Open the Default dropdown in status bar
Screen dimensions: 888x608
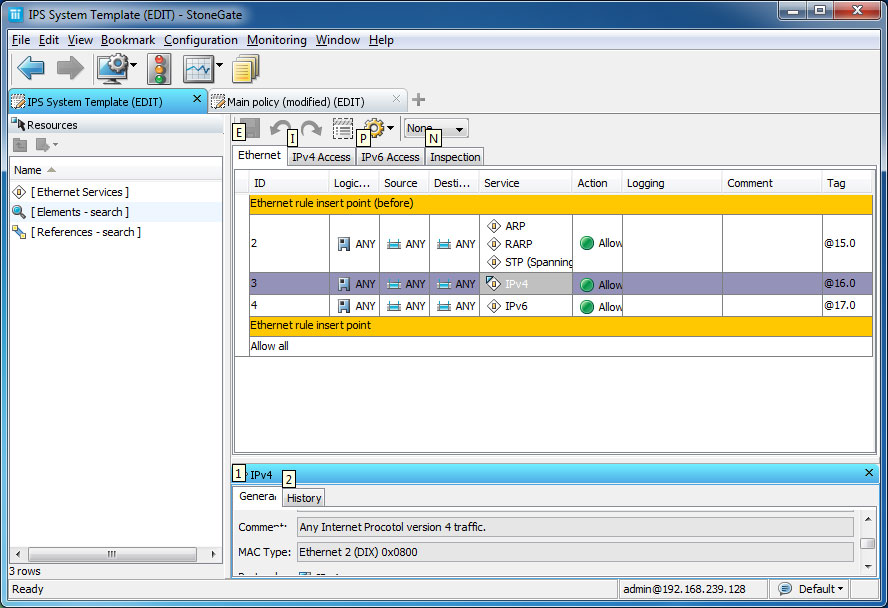click(x=821, y=589)
